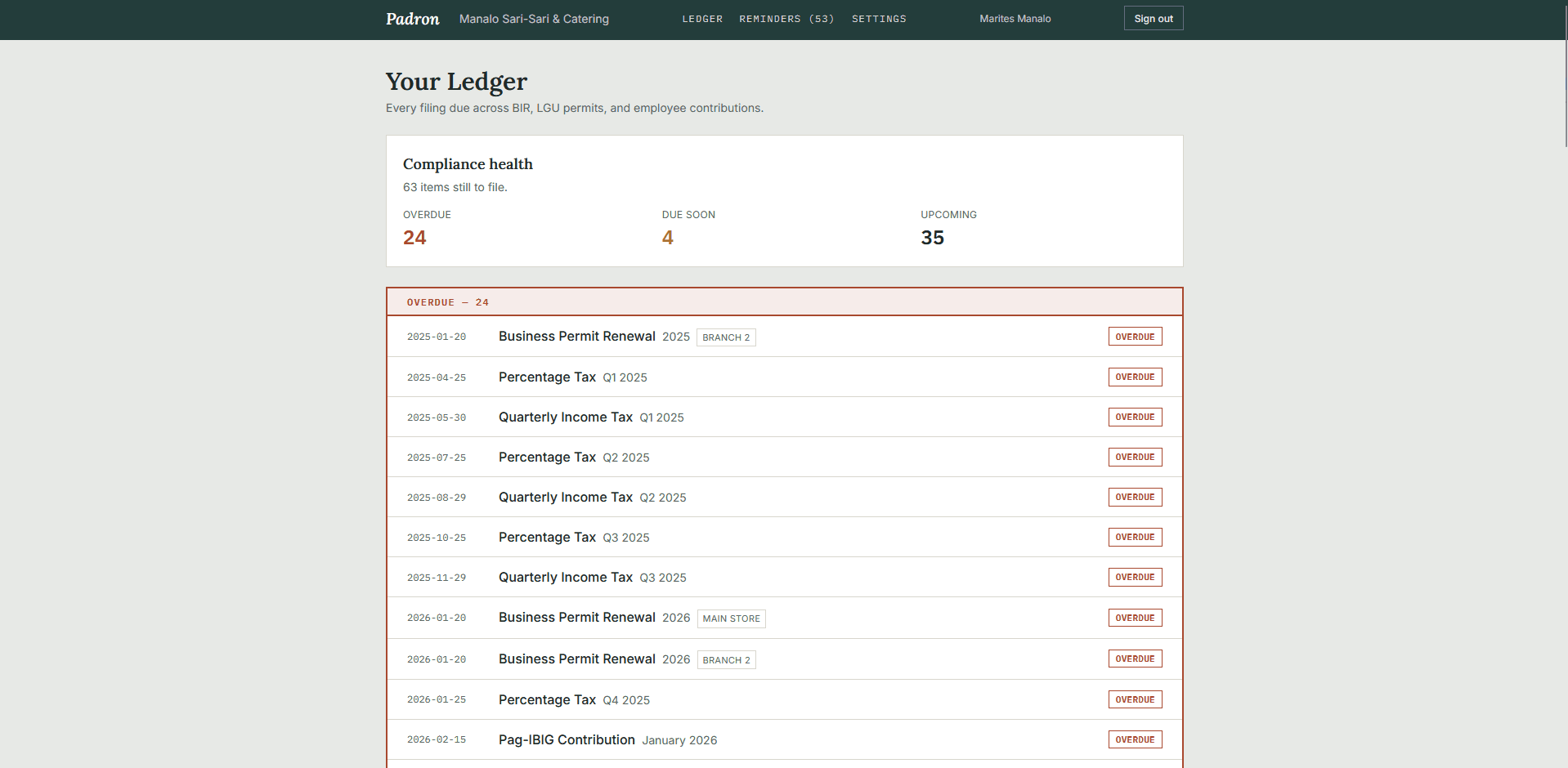Open Percentage Tax Q3 2025 entry
The image size is (1568, 768).
click(785, 537)
